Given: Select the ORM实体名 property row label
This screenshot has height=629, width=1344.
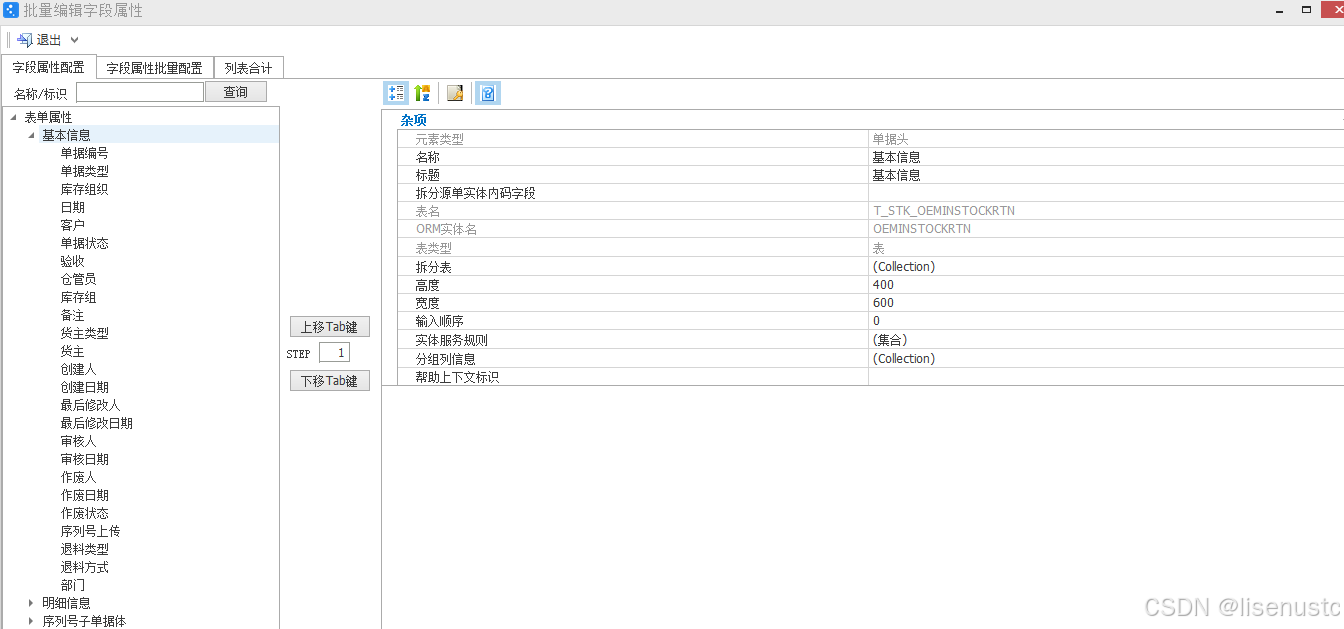Looking at the screenshot, I should pyautogui.click(x=445, y=229).
